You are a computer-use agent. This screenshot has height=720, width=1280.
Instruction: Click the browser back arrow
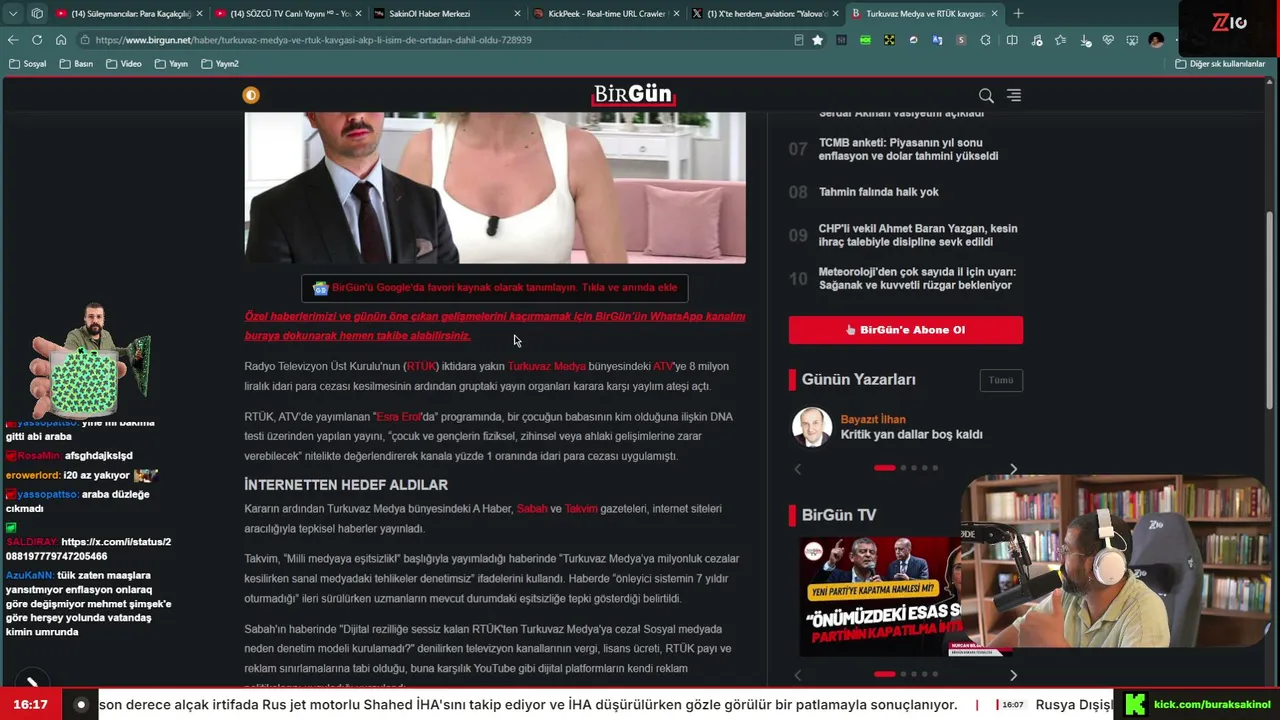click(x=13, y=40)
